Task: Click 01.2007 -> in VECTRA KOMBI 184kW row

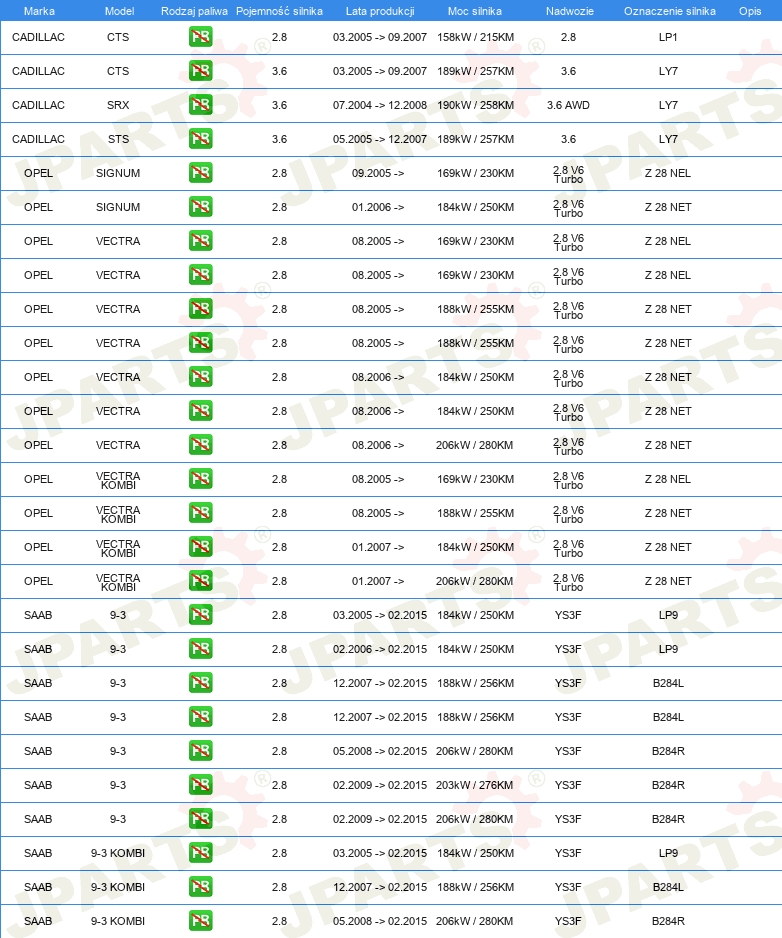Action: (378, 547)
